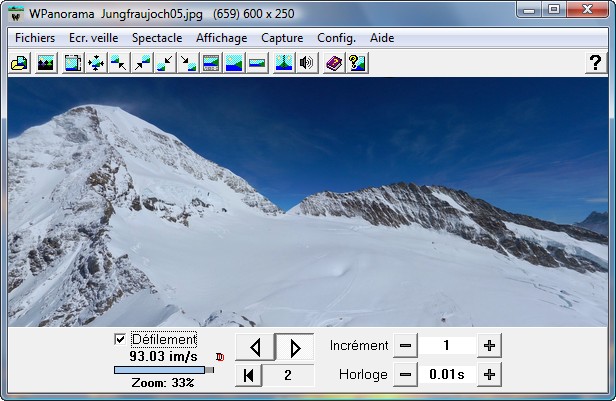Click the large question mark help button
616x401 pixels.
pos(596,63)
